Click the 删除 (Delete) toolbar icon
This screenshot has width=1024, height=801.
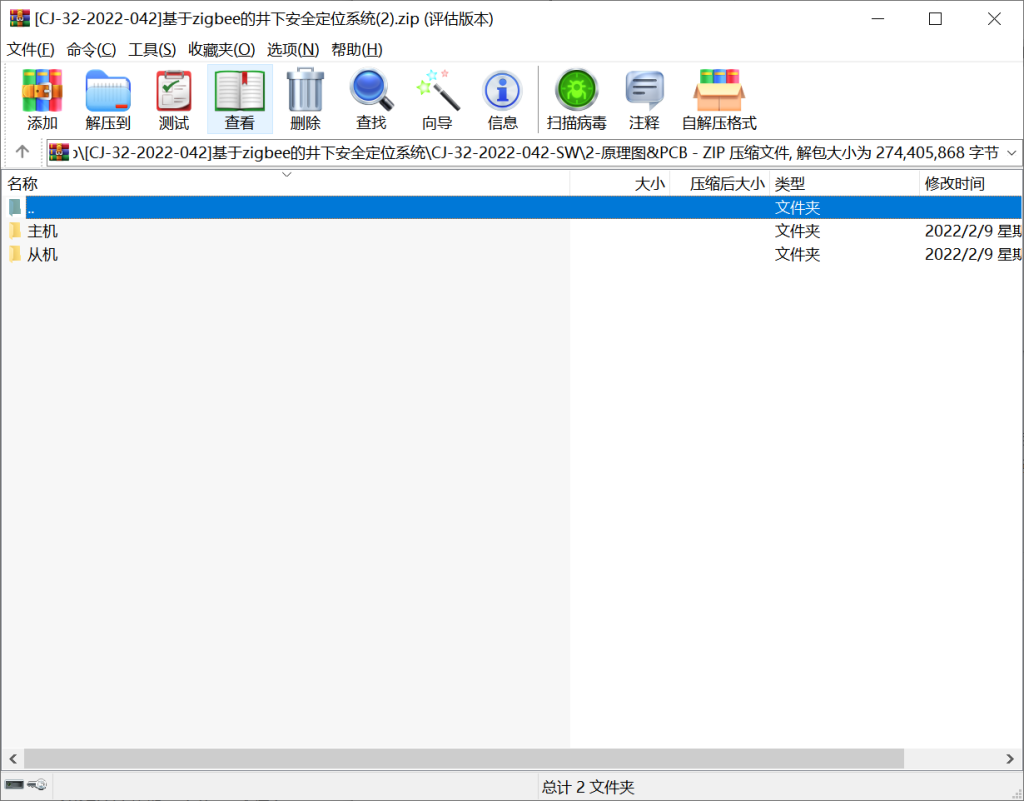click(x=305, y=98)
